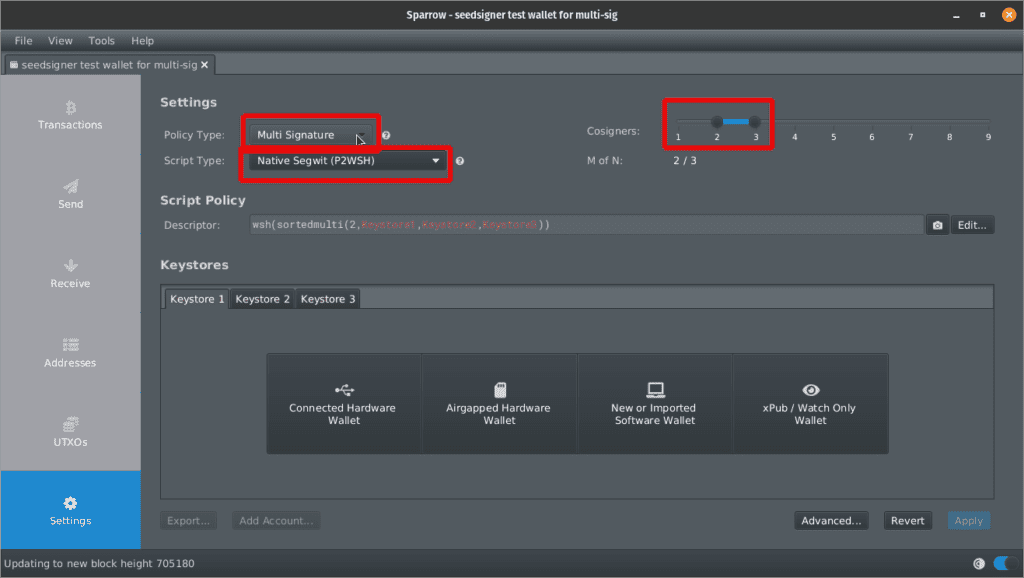1024x578 pixels.
Task: Choose Airgapped Hardware Wallet option
Action: pos(499,404)
